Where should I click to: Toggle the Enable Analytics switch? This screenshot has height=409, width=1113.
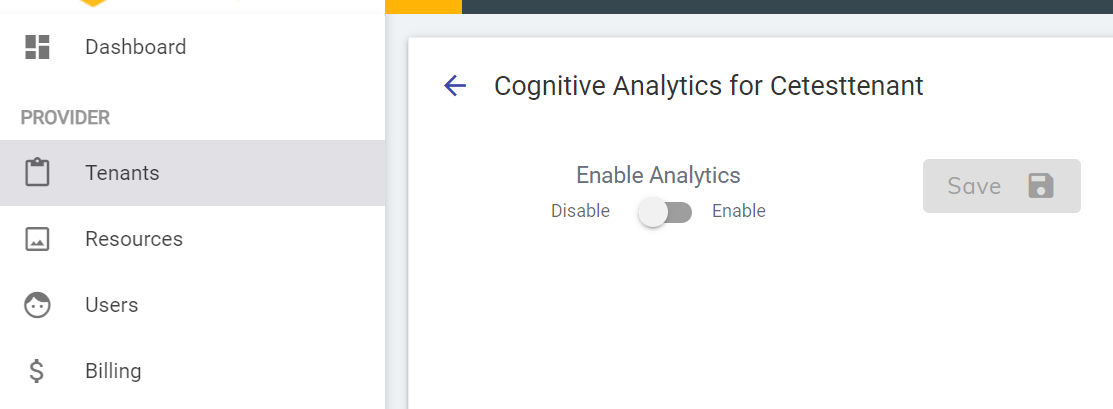point(665,211)
